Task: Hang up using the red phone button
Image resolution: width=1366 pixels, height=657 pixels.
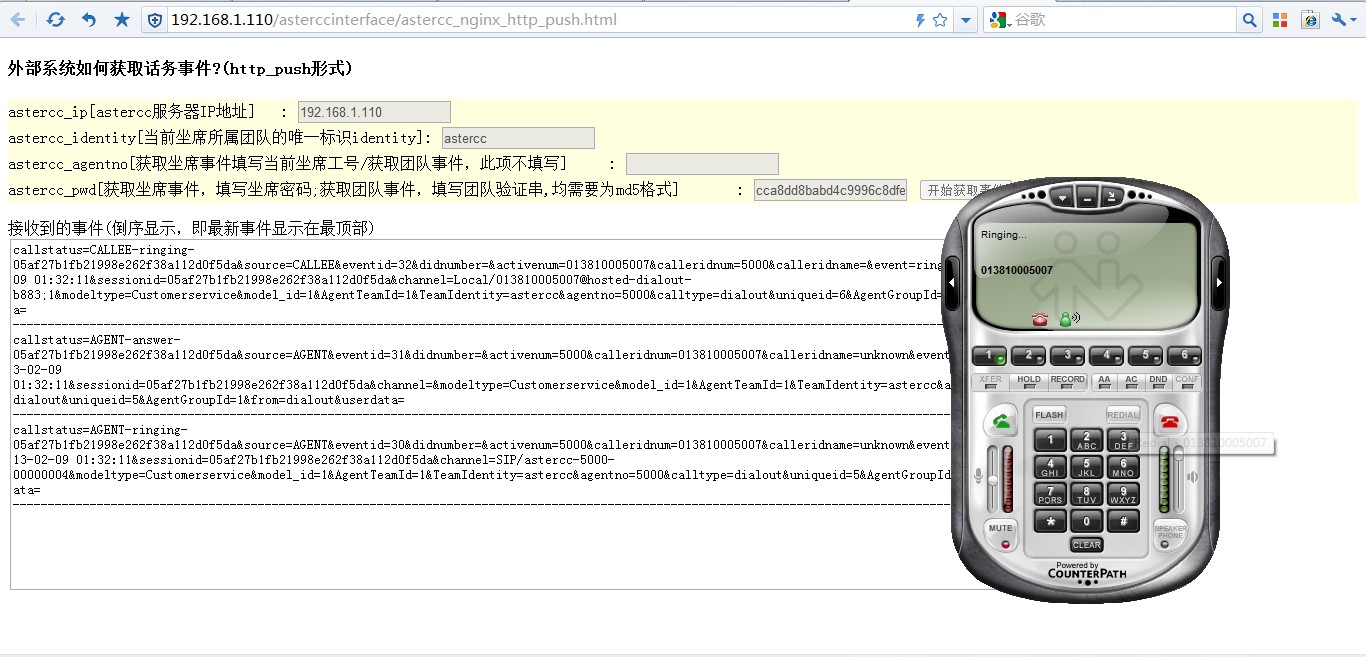Action: click(x=1168, y=421)
